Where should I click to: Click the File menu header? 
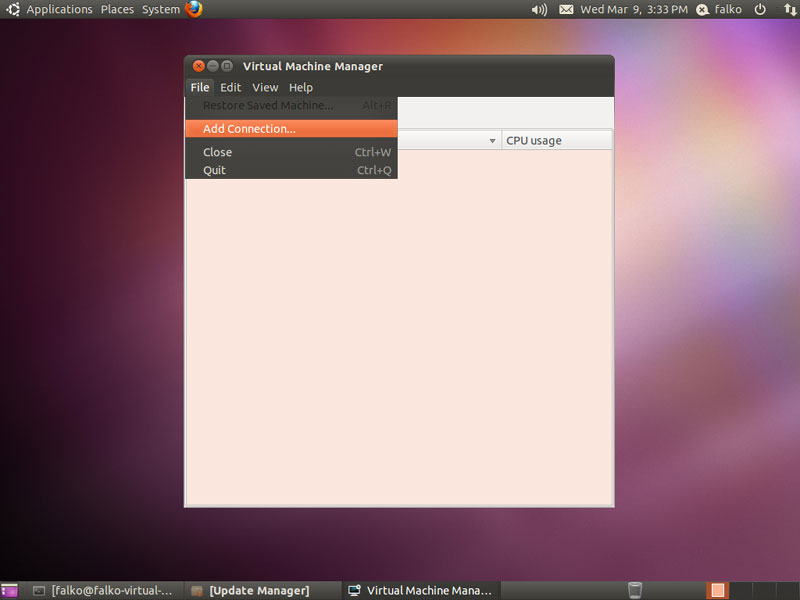tap(200, 87)
